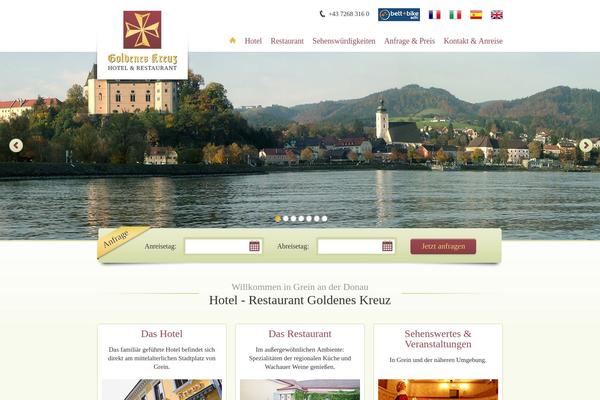Click 'In Grein und der näheren Umgebung.'

click(438, 360)
